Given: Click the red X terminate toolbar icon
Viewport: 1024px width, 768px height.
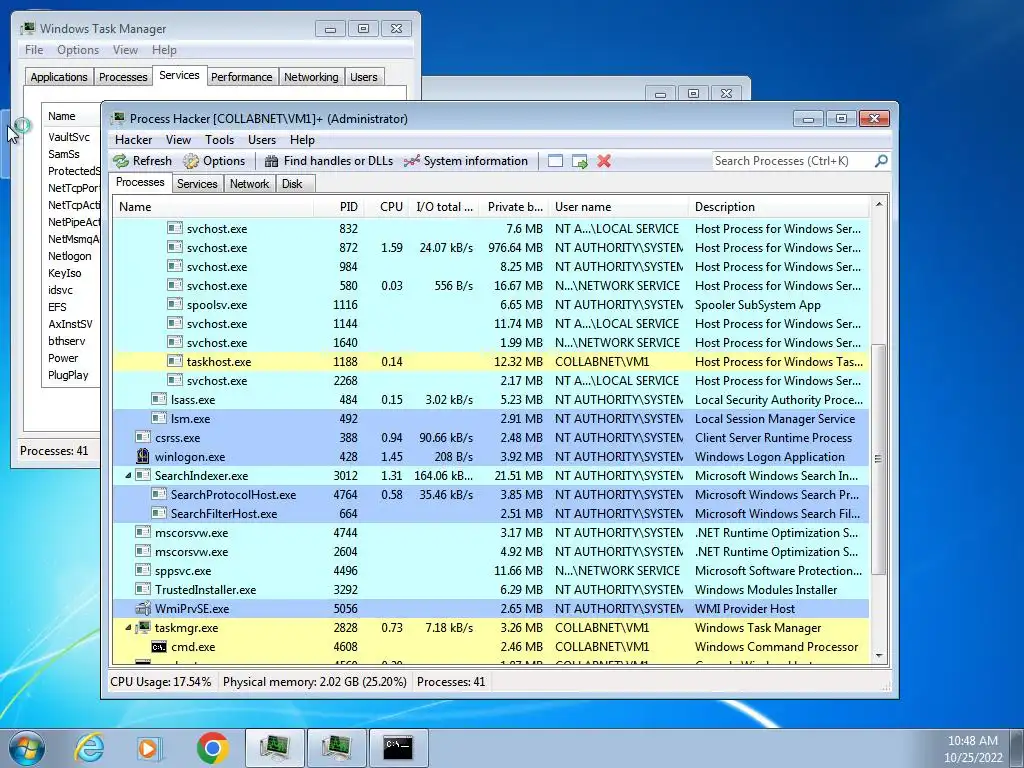Looking at the screenshot, I should point(604,161).
